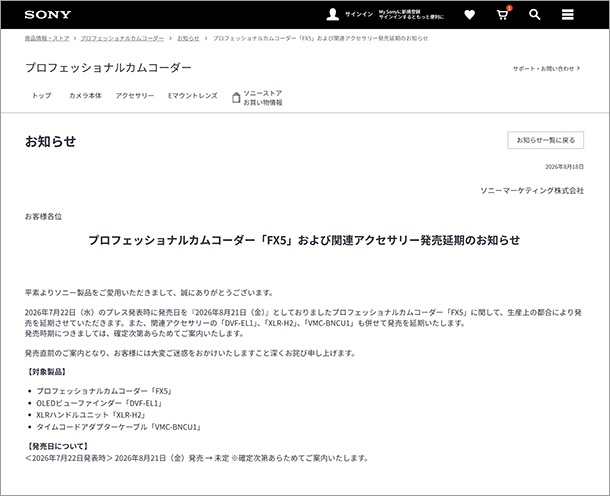The width and height of the screenshot is (610, 496).
Task: Open the shopping cart icon
Action: [503, 14]
